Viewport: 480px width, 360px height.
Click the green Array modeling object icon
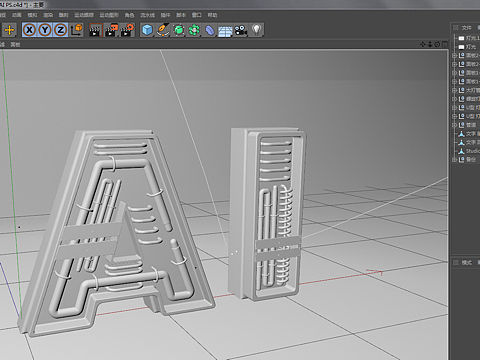coord(194,30)
